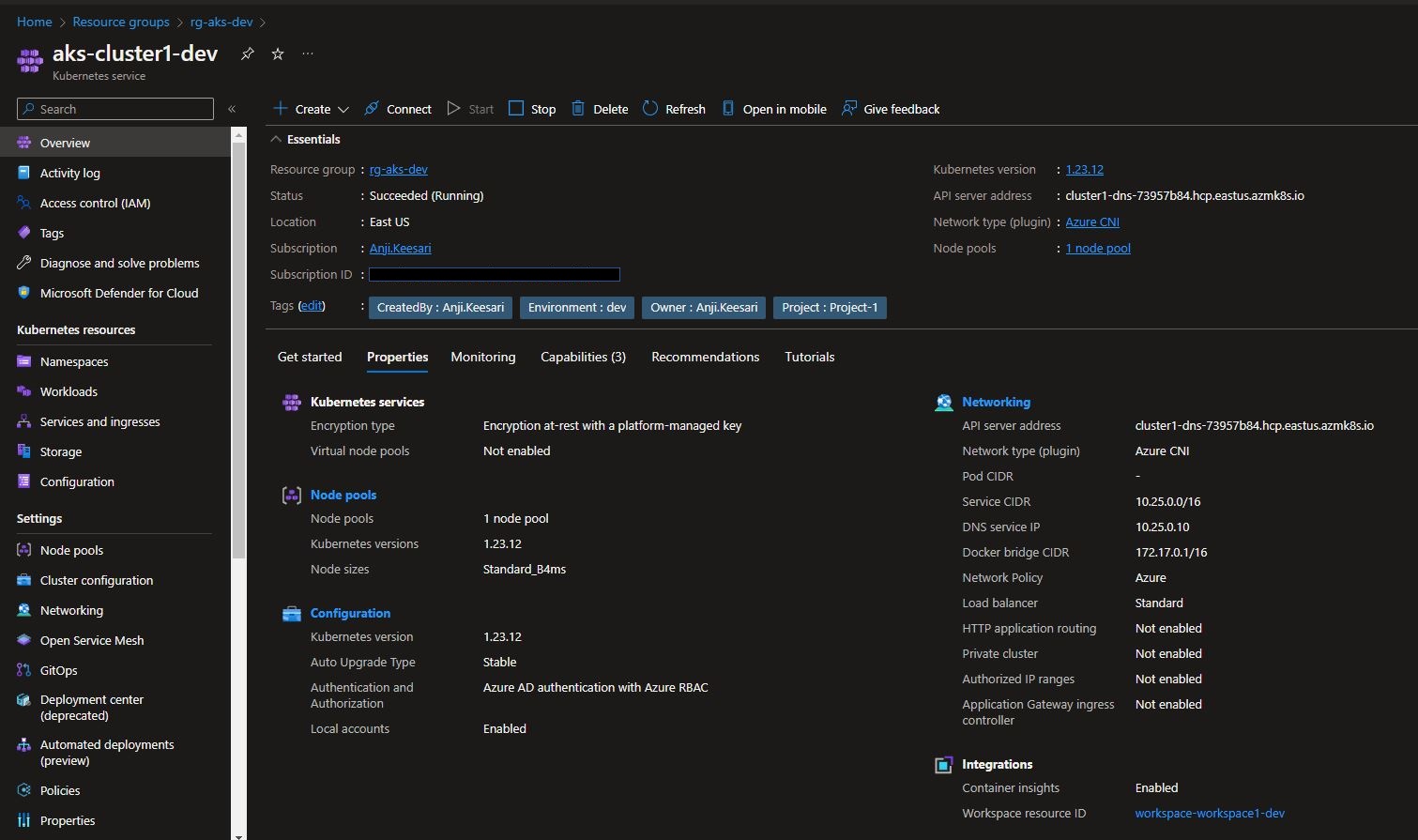Click the Give feedback person icon

pos(849,109)
